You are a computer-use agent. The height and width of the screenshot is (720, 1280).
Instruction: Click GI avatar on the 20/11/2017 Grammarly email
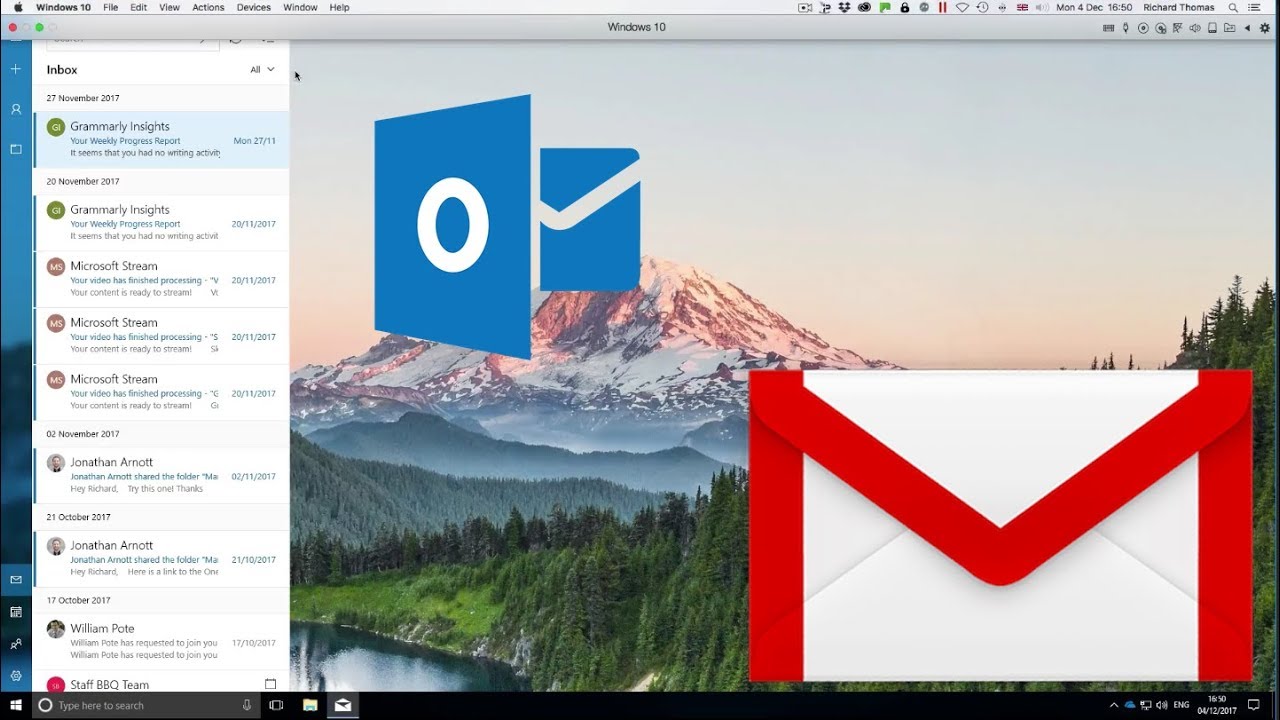(56, 210)
